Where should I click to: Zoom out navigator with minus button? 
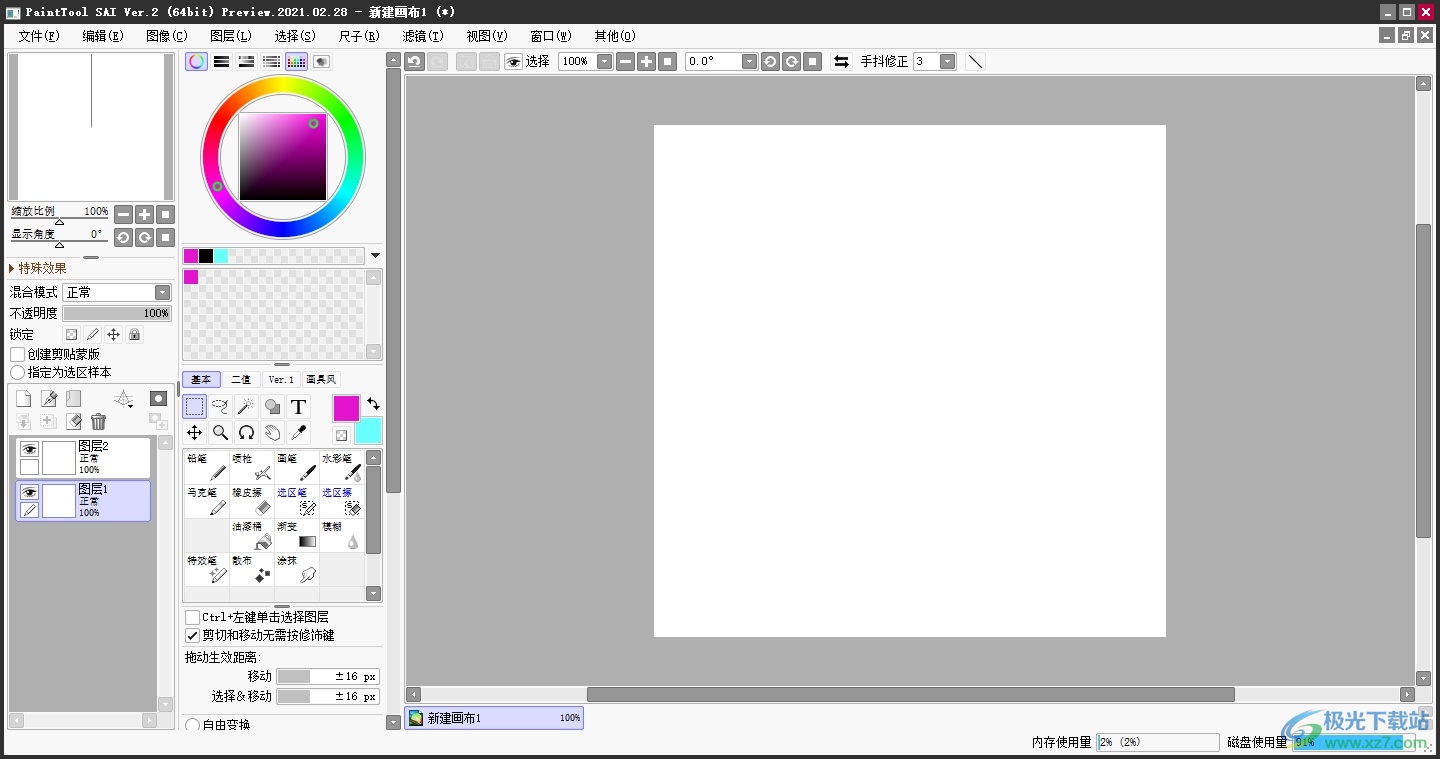click(x=123, y=214)
